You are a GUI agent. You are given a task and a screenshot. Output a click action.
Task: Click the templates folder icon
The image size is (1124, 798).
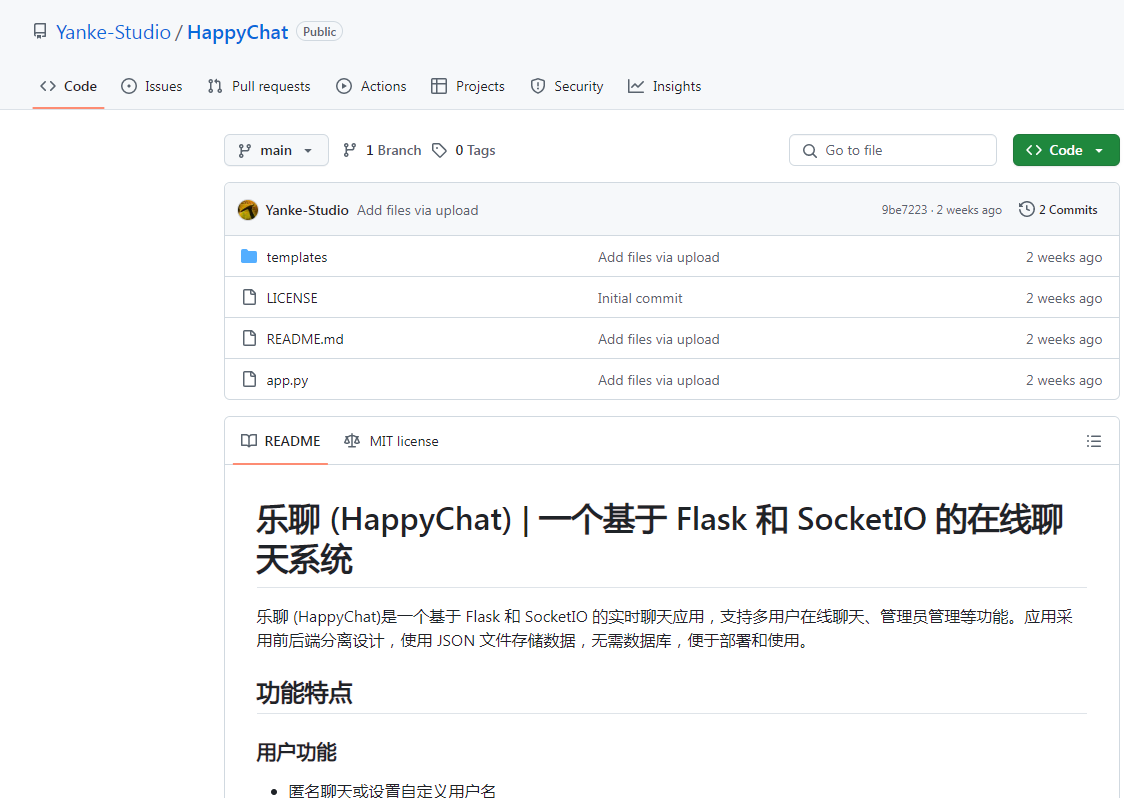coord(249,256)
